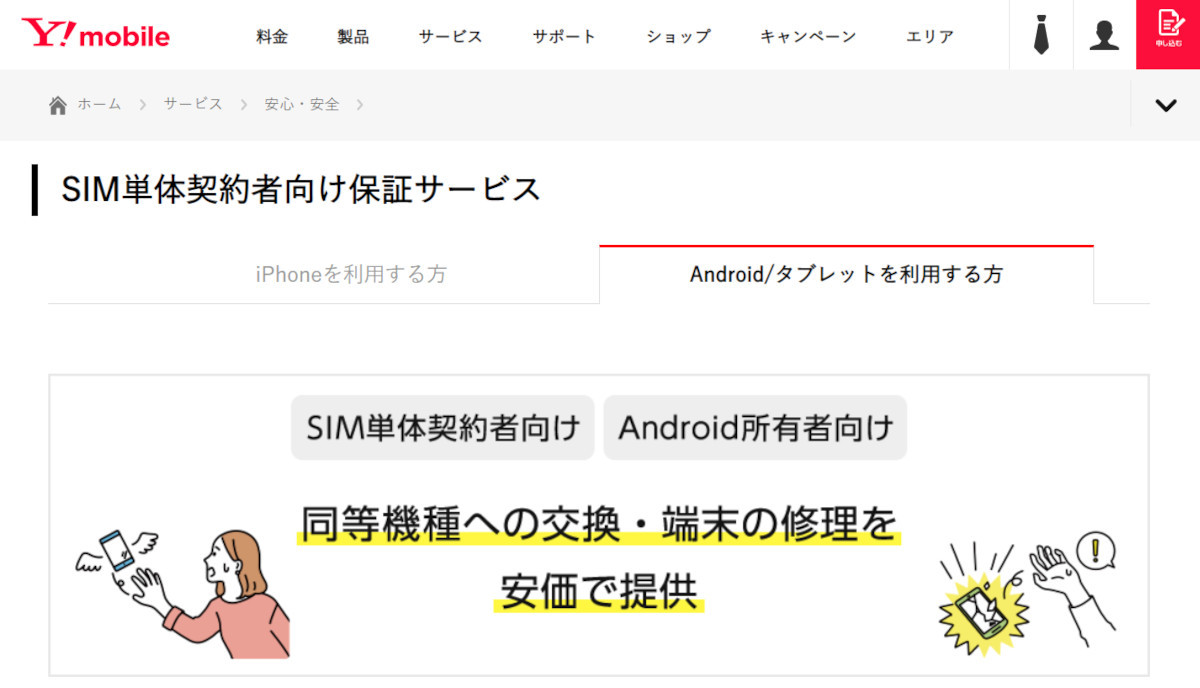Open the business necktie icon

point(1041,35)
